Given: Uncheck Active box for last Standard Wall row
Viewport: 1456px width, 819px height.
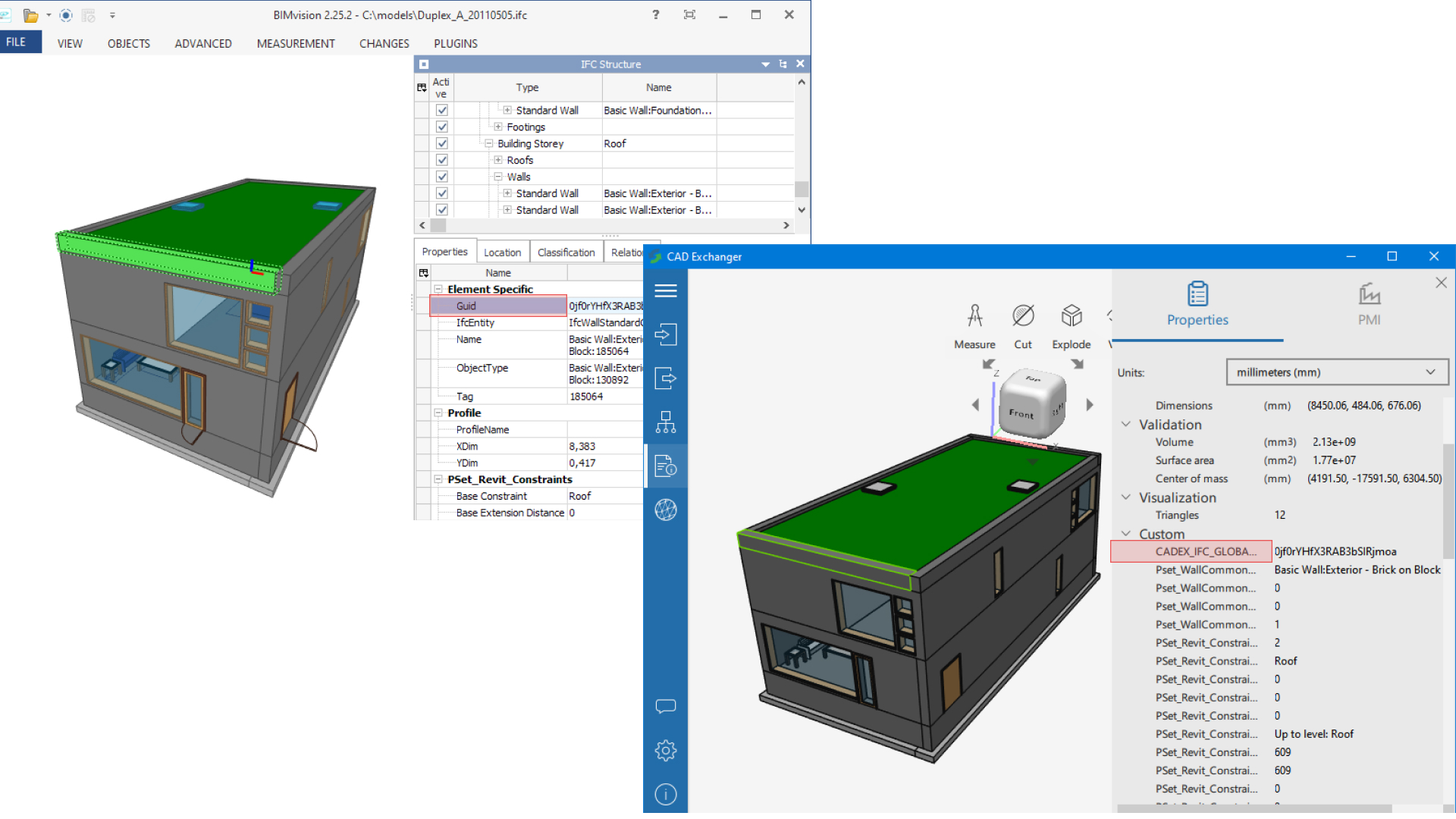Looking at the screenshot, I should pyautogui.click(x=442, y=211).
